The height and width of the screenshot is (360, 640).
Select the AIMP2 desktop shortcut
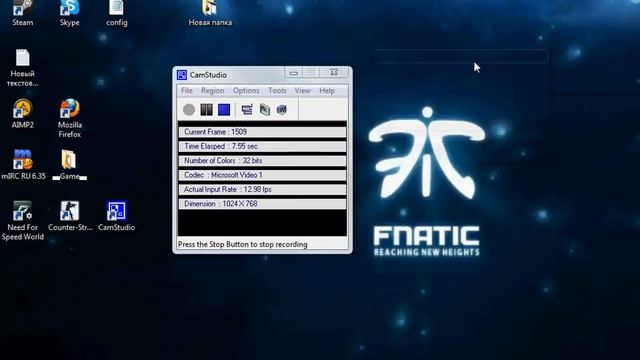(22, 114)
